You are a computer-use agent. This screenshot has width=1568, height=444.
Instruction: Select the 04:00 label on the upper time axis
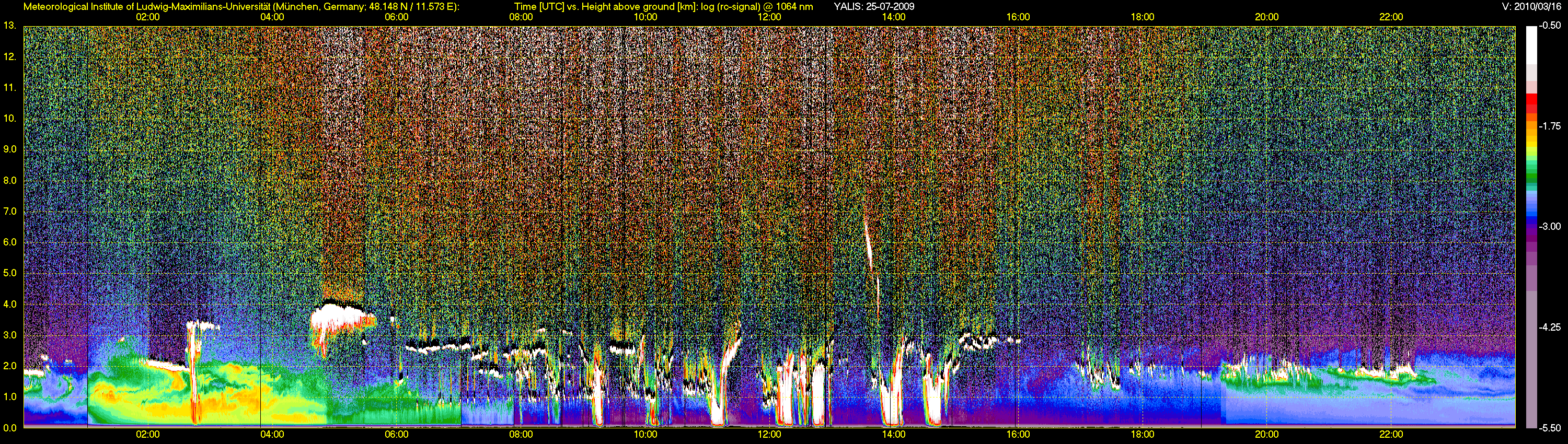272,17
